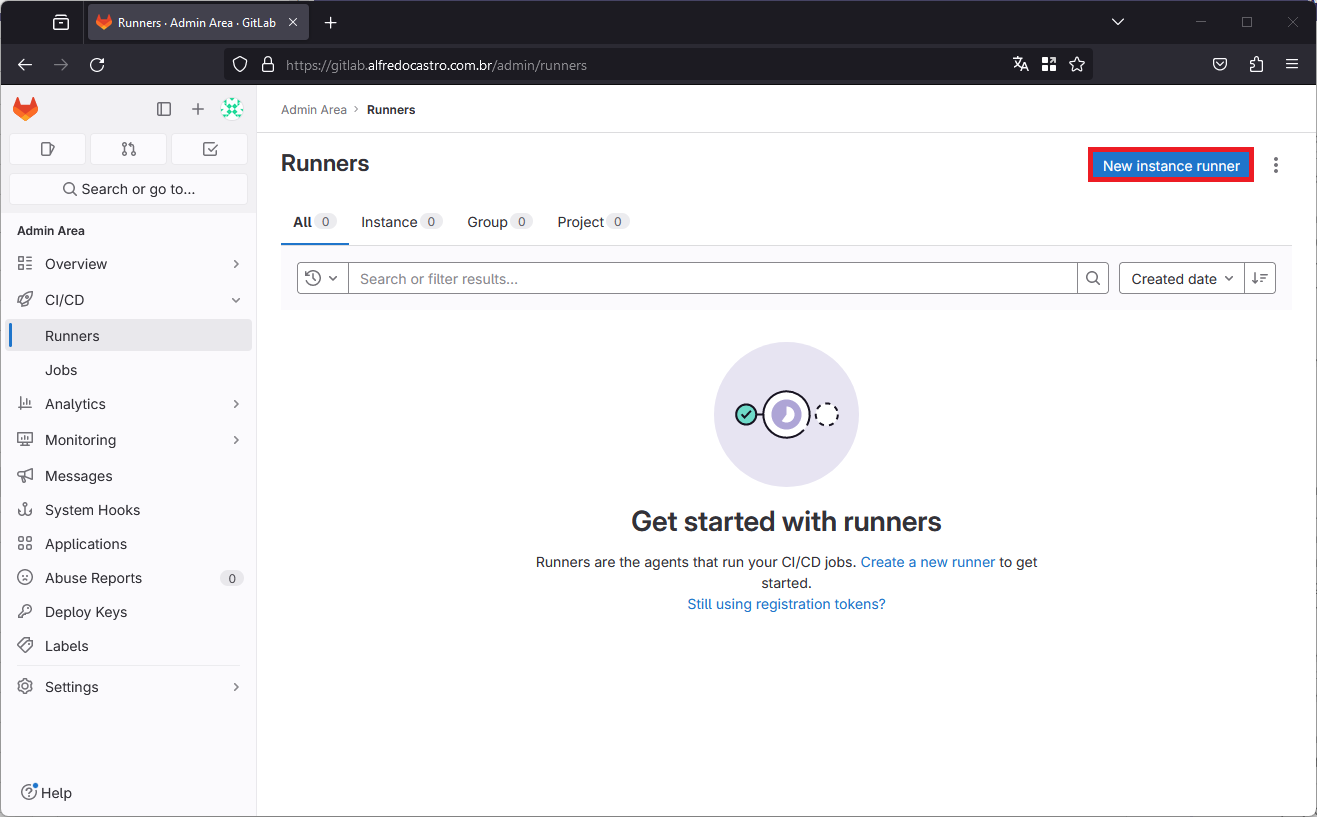This screenshot has height=817, width=1317.
Task: Open the GitLab logo home link
Action: coord(25,109)
